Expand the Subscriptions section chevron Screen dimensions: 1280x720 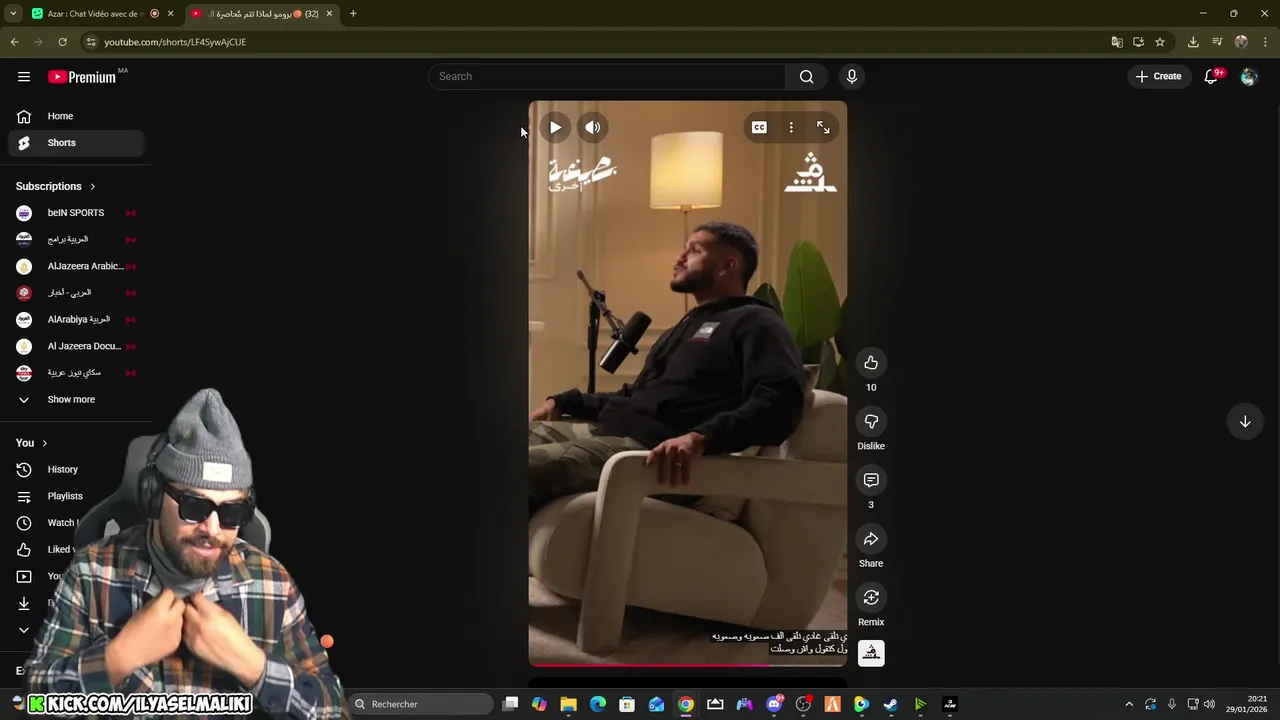coord(93,186)
